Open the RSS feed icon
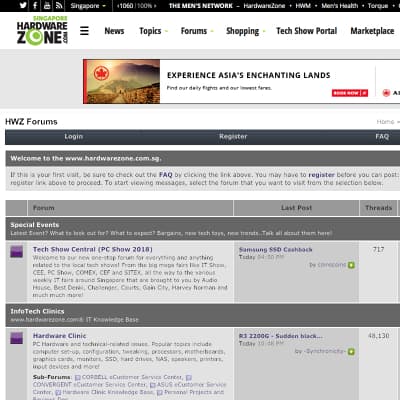Viewport: 400px width, 400px height. [59, 5]
